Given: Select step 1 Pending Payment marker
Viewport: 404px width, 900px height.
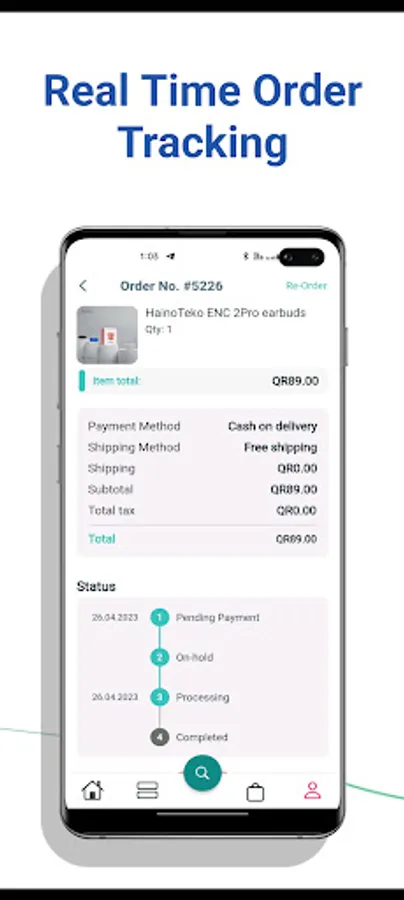Looking at the screenshot, I should pyautogui.click(x=160, y=618).
